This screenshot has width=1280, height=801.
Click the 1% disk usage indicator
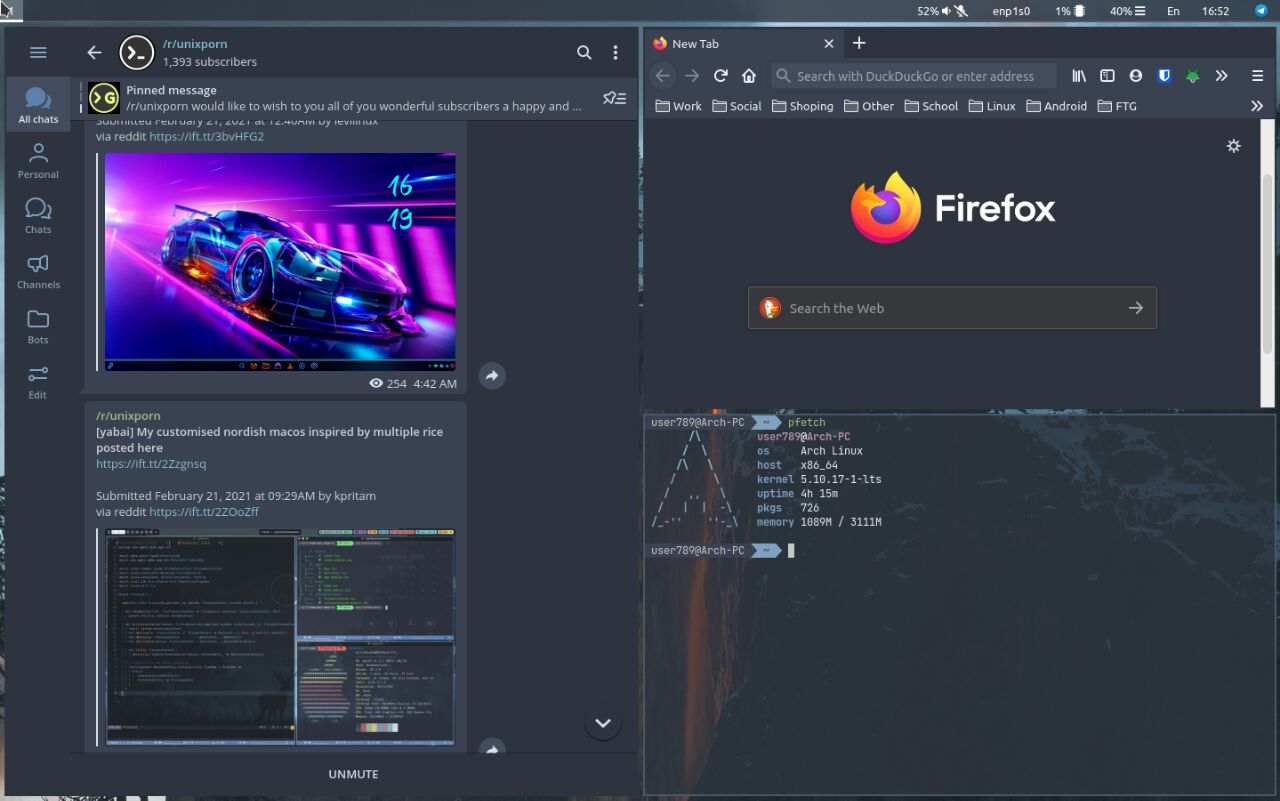coord(1070,11)
